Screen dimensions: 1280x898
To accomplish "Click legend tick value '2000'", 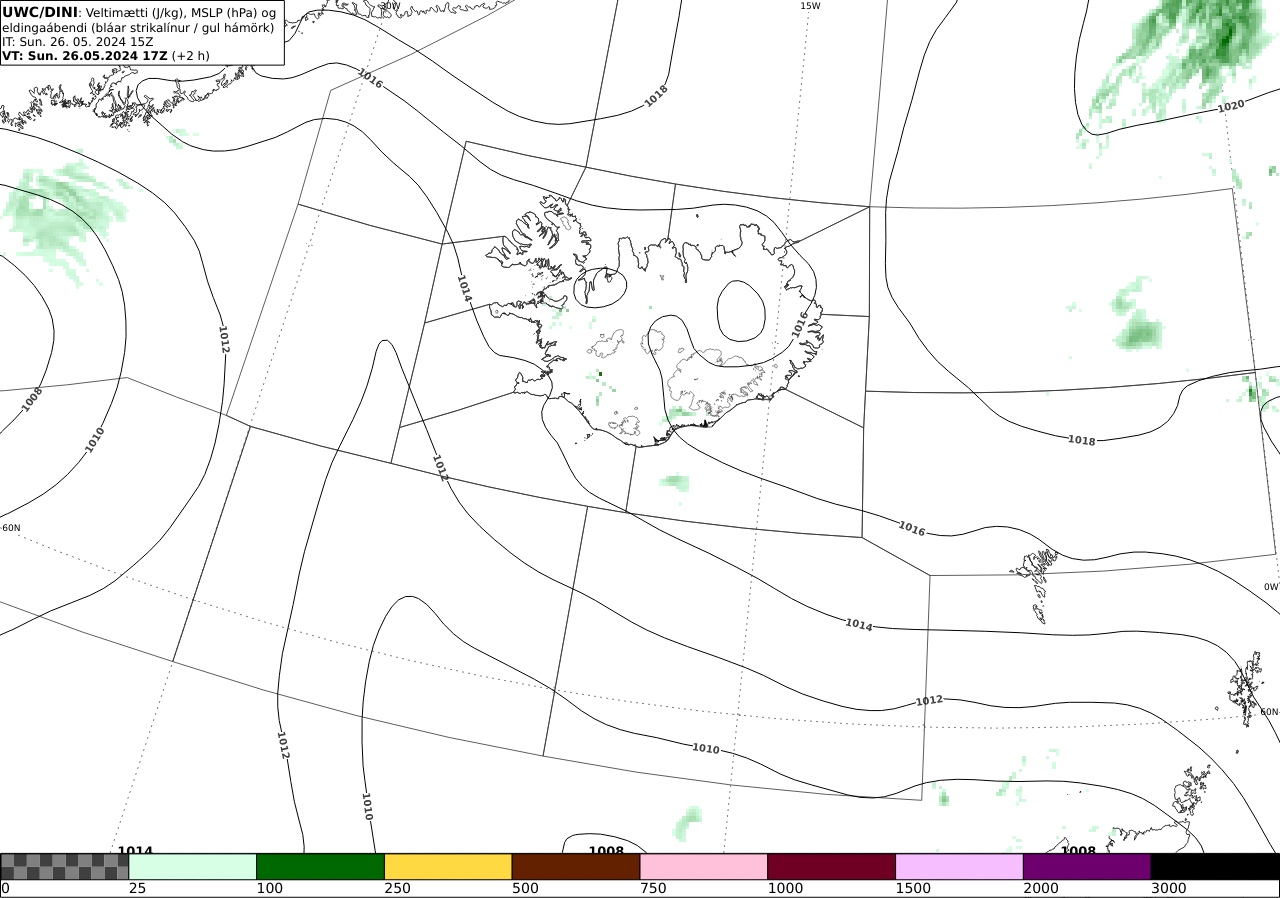I will [1041, 888].
